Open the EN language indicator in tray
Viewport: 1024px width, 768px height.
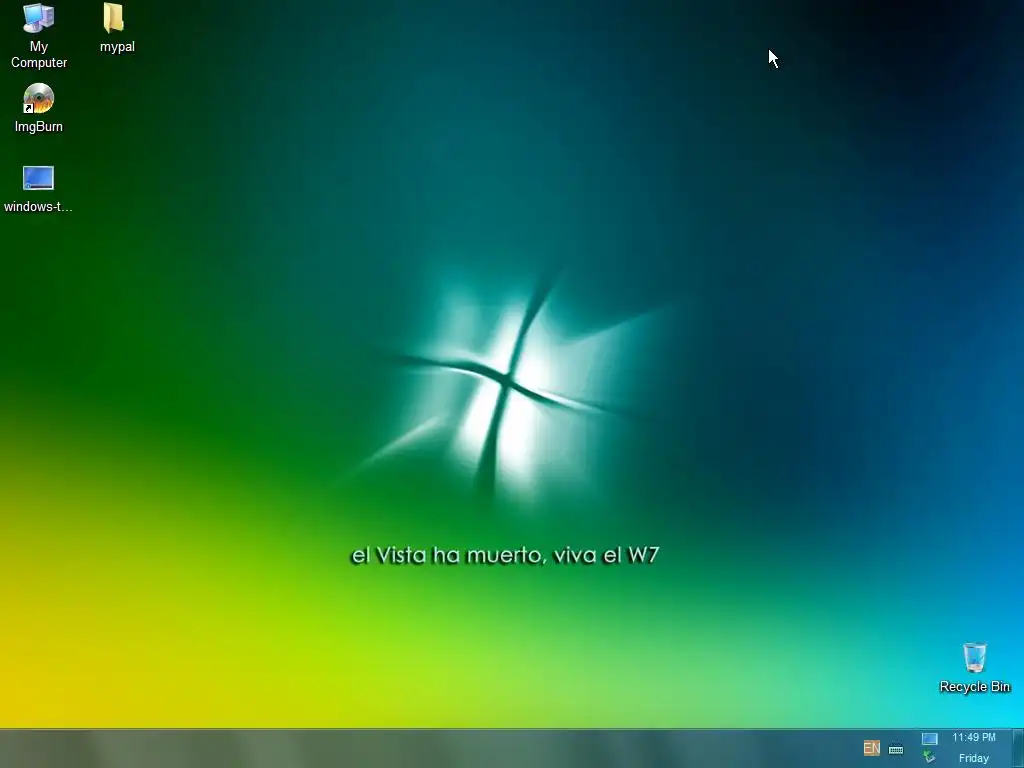point(871,748)
